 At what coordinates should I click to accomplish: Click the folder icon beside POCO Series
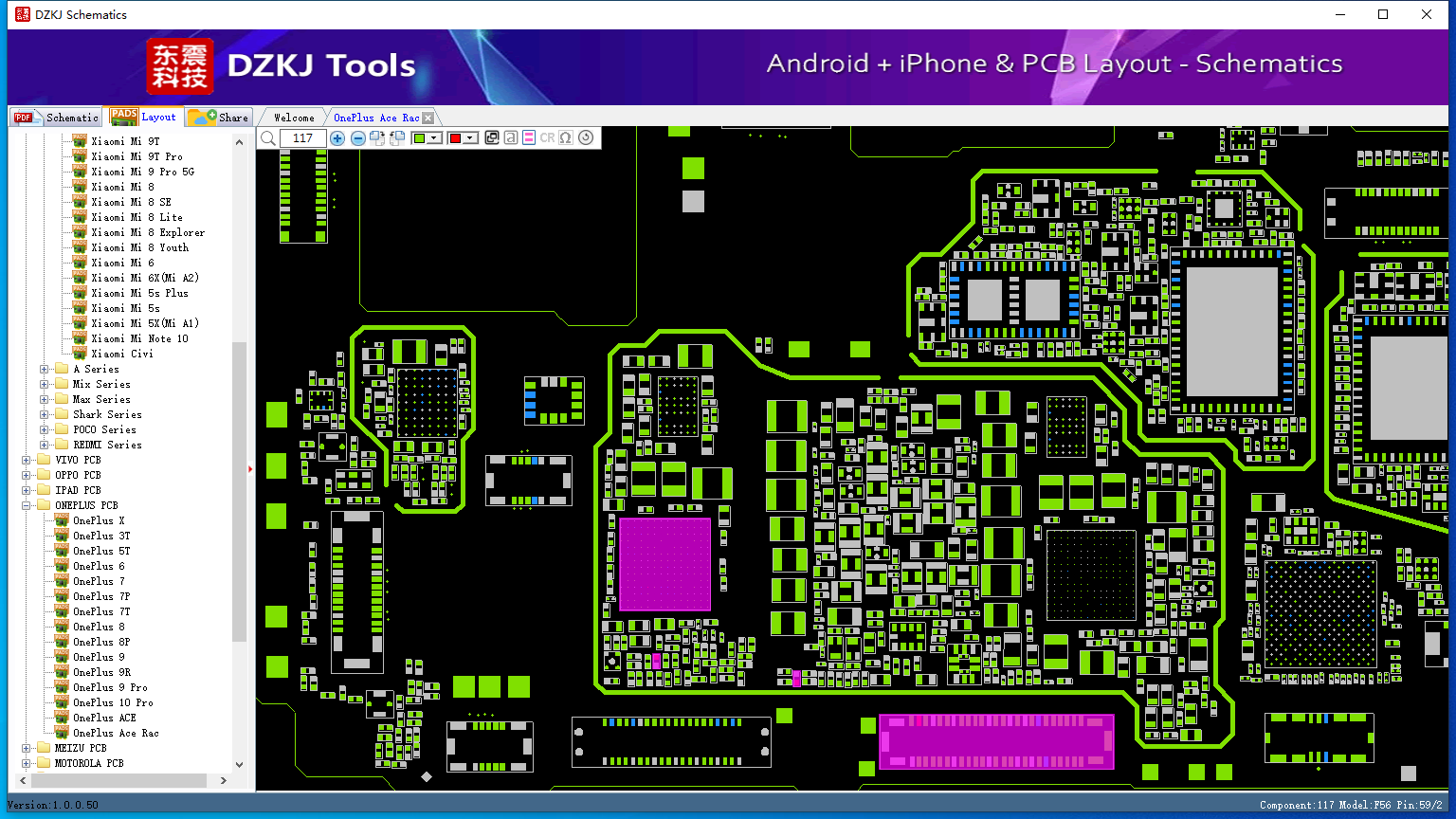click(62, 429)
